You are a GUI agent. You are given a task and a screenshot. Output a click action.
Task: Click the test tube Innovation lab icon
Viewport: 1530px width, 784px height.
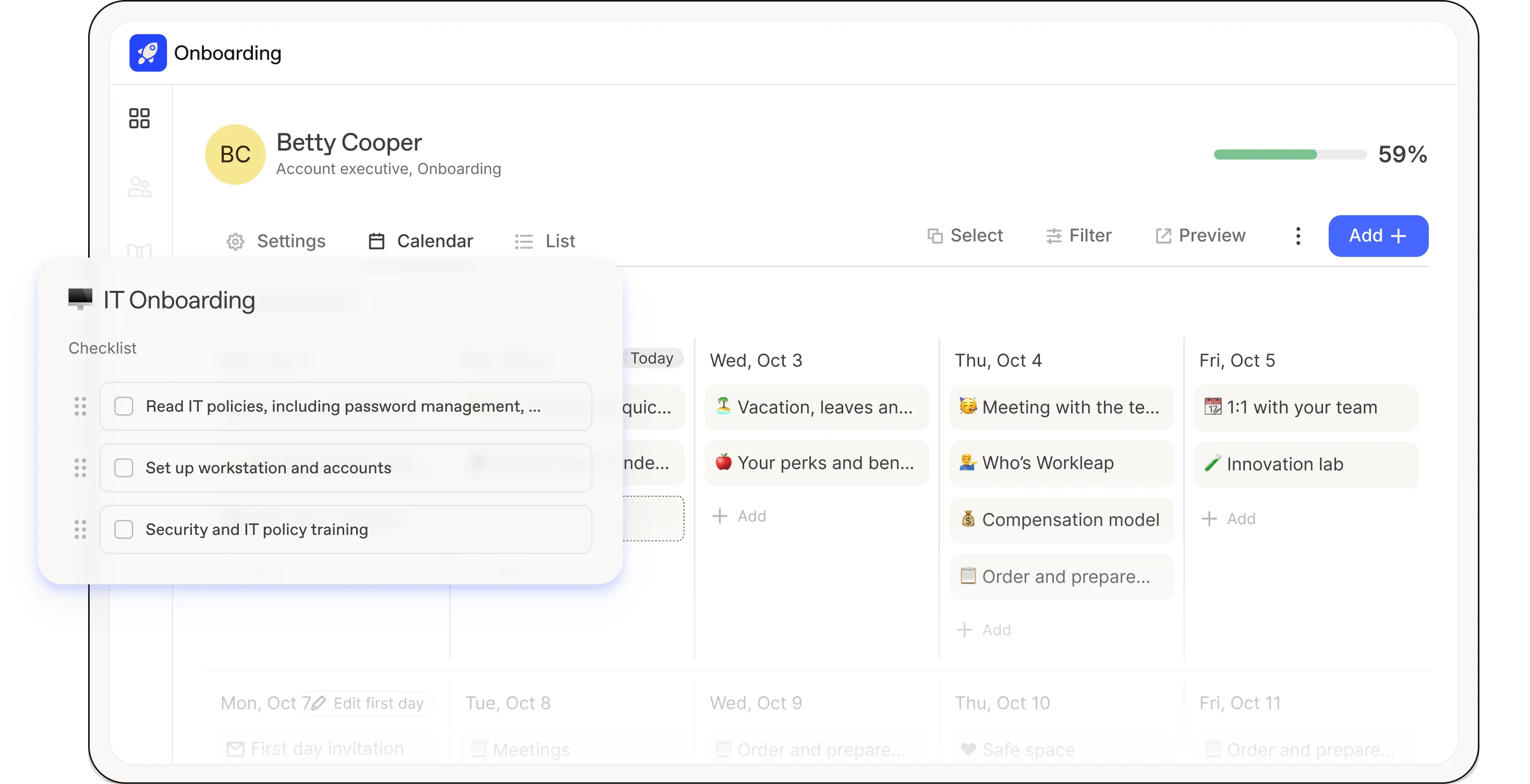pyautogui.click(x=1213, y=463)
